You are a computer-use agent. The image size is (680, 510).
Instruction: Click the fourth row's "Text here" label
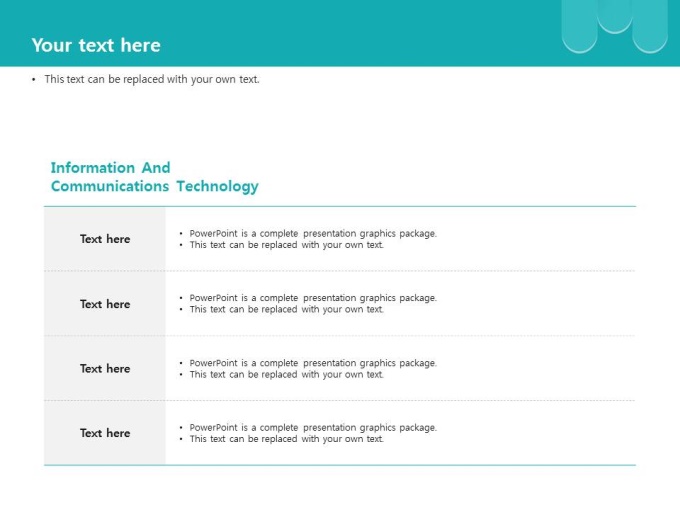tap(105, 433)
